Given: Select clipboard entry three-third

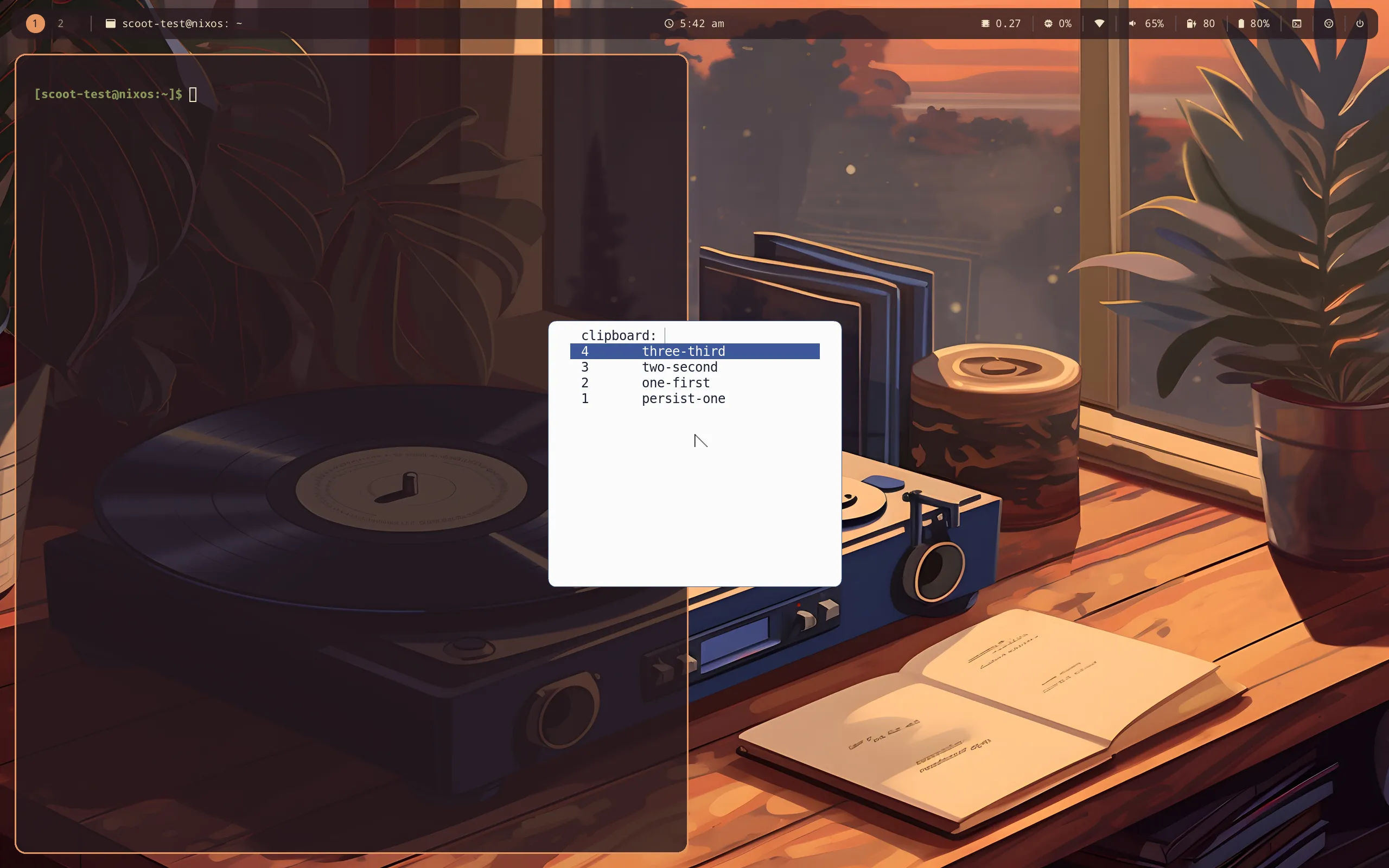Looking at the screenshot, I should point(694,352).
